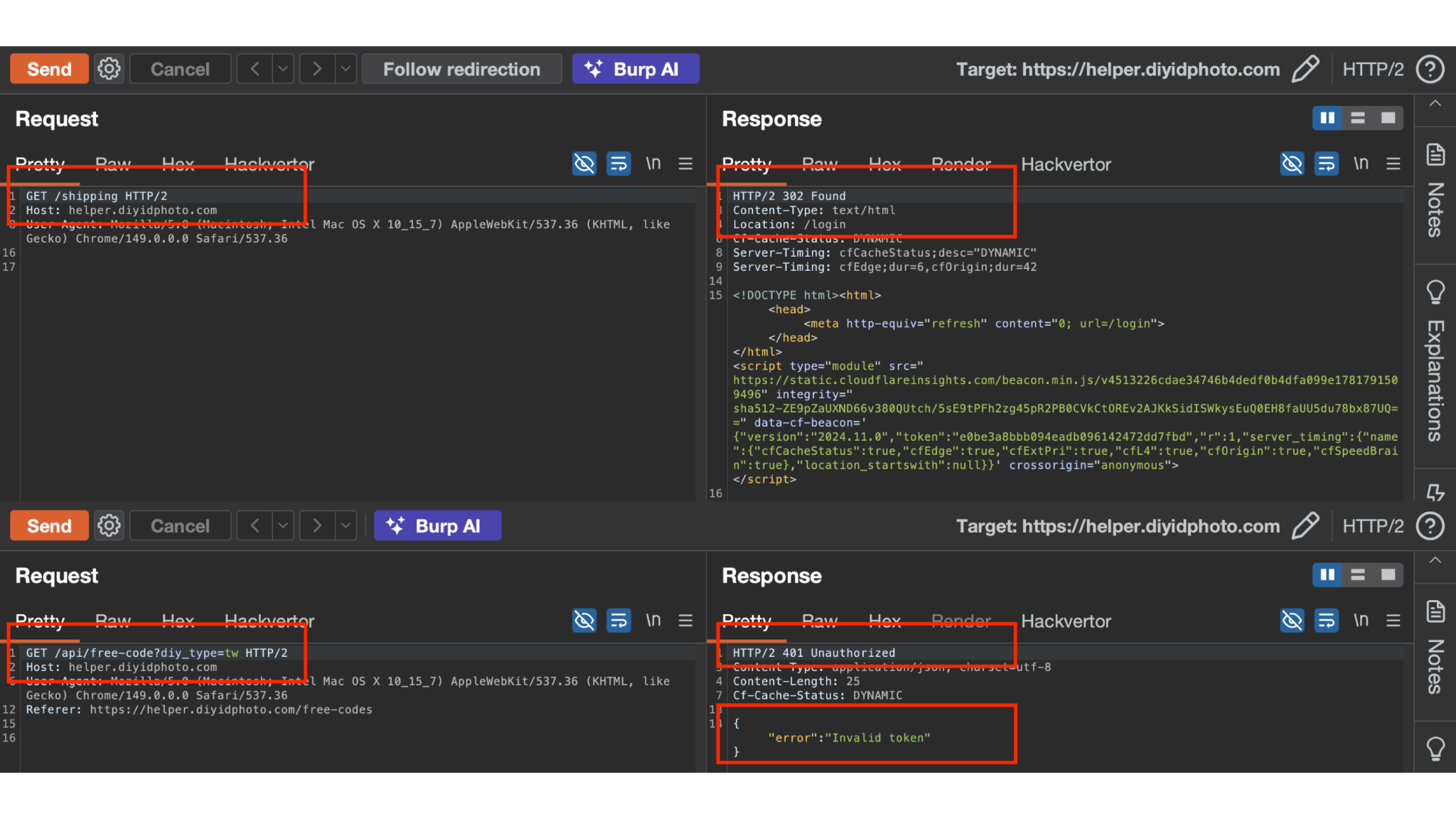Toggle non-printable characters in the 302 response editor

pyautogui.click(x=1292, y=164)
